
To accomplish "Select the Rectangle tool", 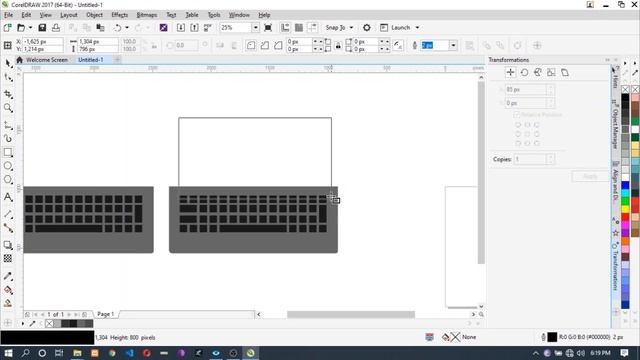I will (x=8, y=152).
